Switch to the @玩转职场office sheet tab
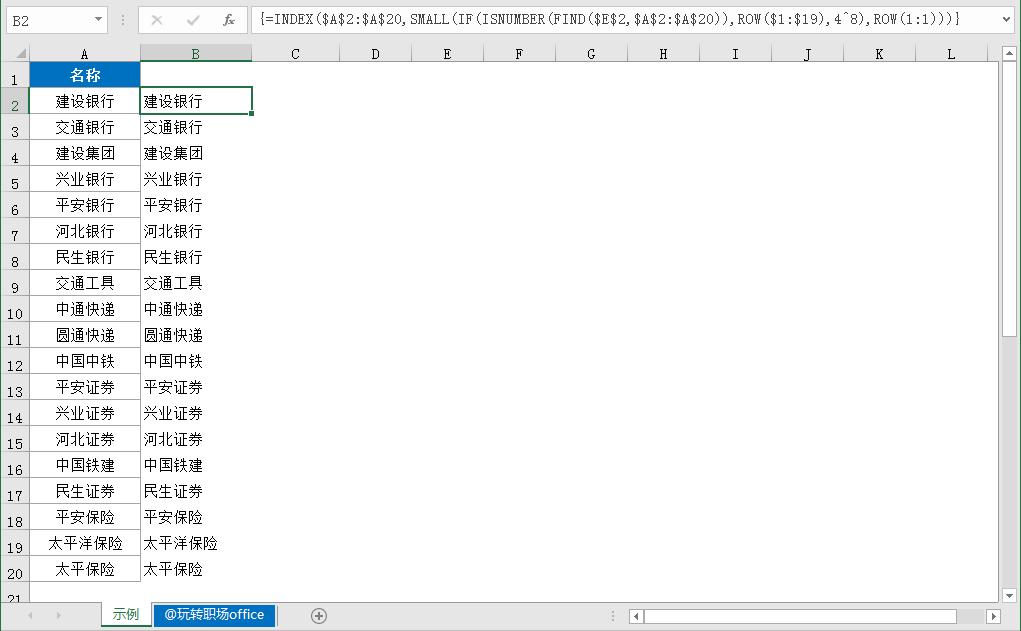 tap(214, 615)
